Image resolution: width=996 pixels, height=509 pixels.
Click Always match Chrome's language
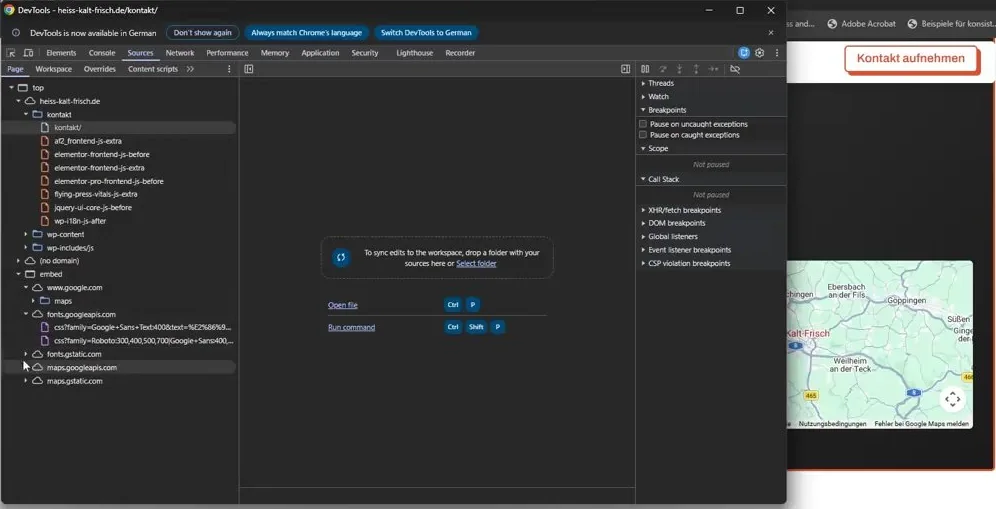306,32
